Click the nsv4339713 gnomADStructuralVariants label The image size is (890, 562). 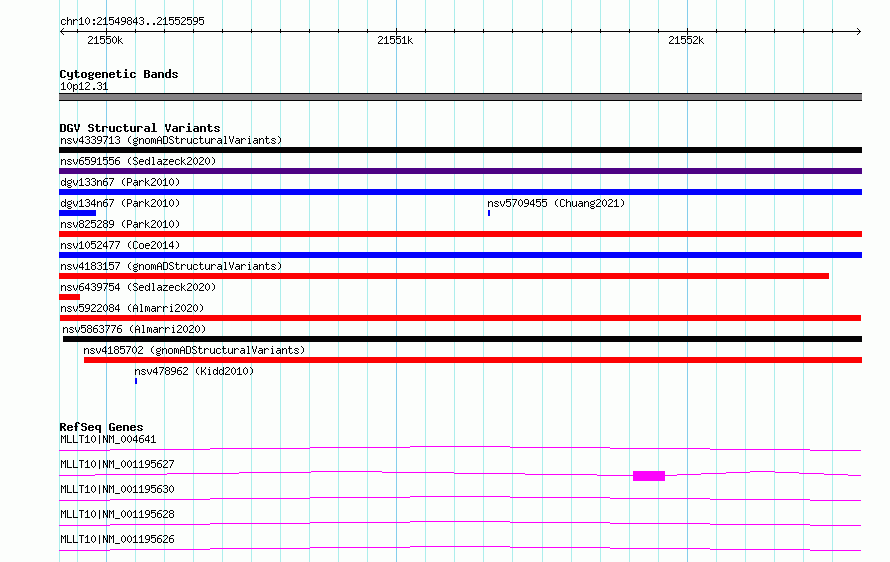171,140
